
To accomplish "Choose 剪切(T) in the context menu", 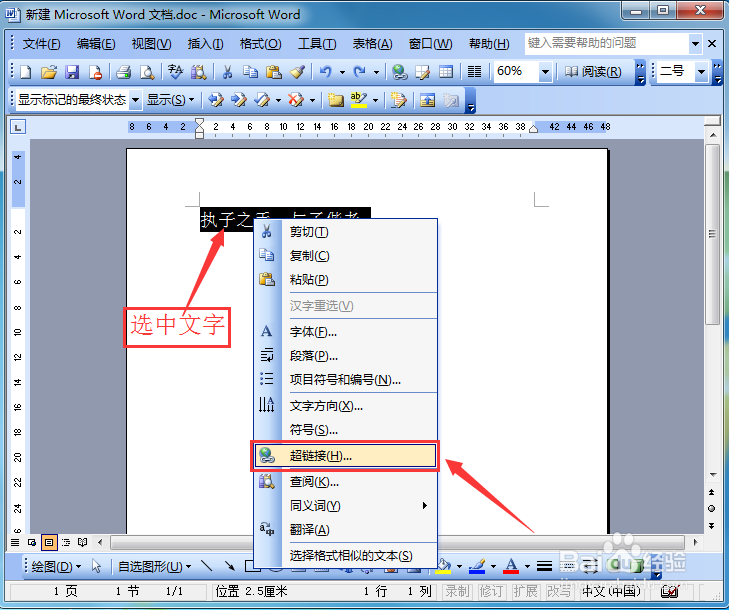I will coord(345,232).
